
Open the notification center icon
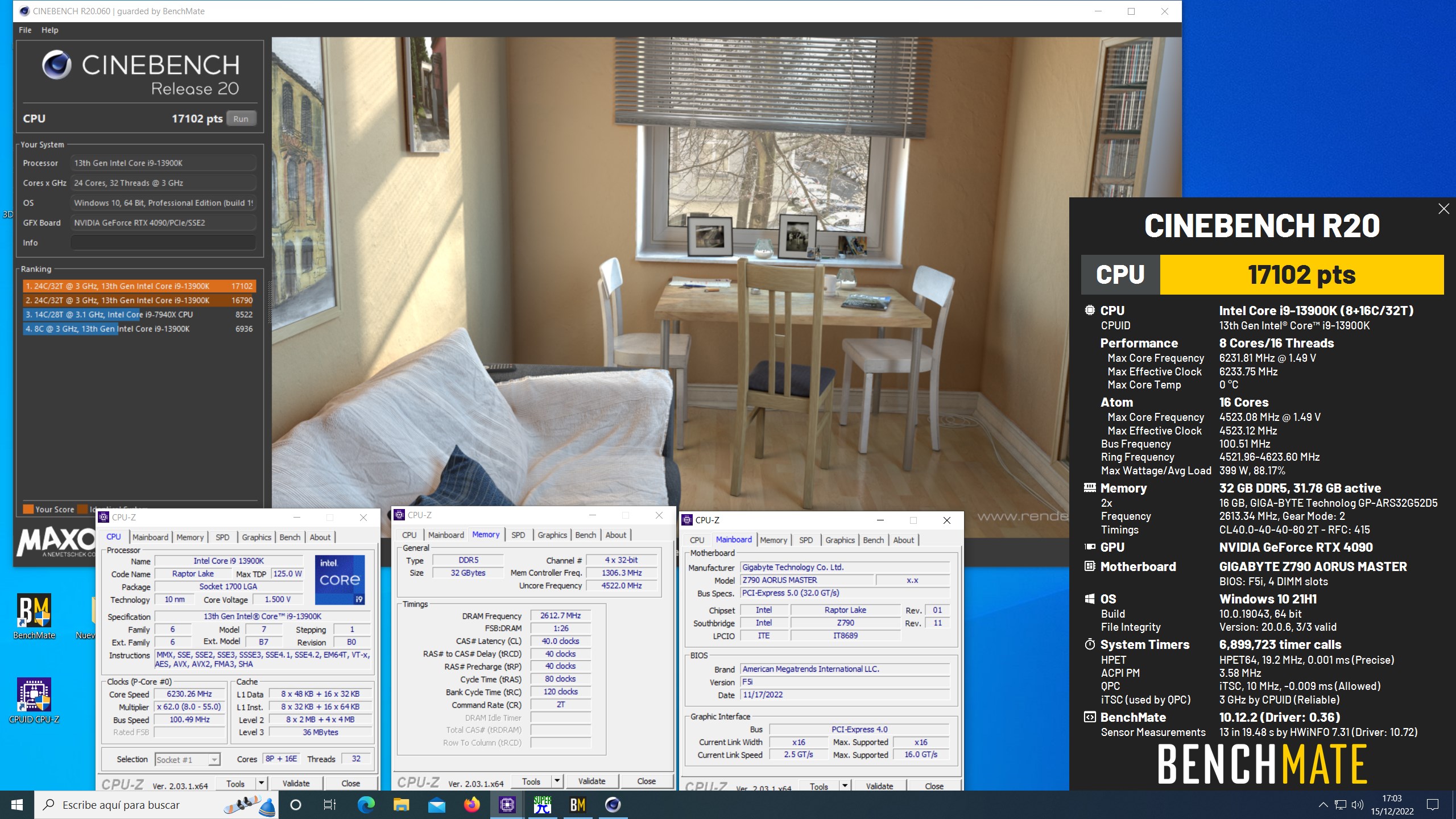1433,805
